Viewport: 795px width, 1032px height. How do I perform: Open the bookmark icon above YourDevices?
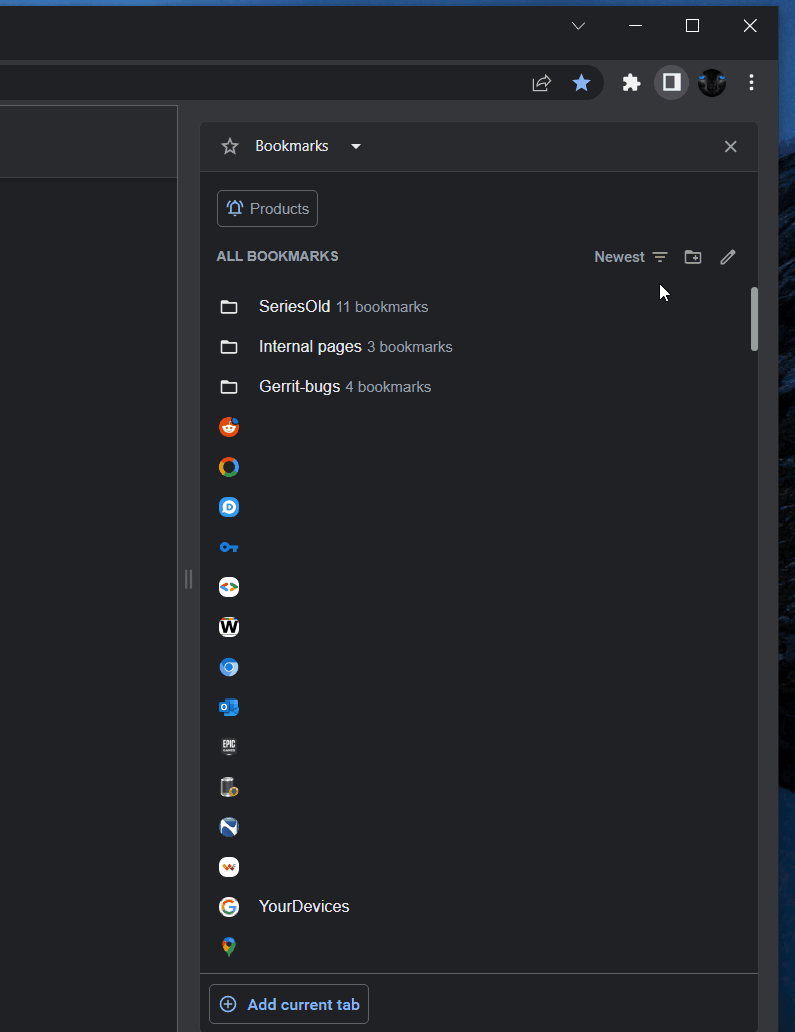click(229, 867)
